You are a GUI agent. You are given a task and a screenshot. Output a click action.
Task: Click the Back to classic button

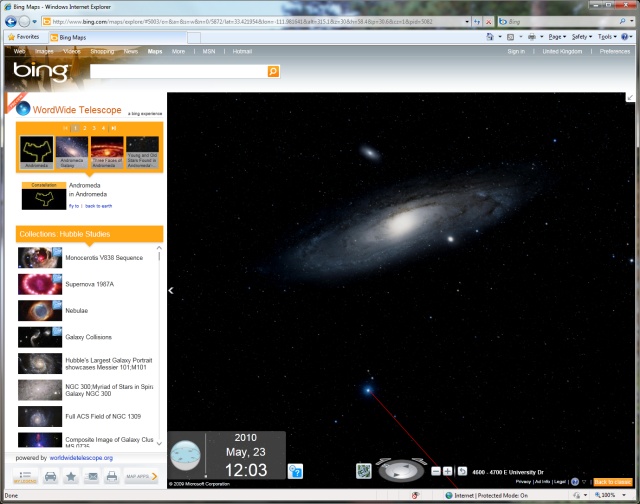(613, 482)
